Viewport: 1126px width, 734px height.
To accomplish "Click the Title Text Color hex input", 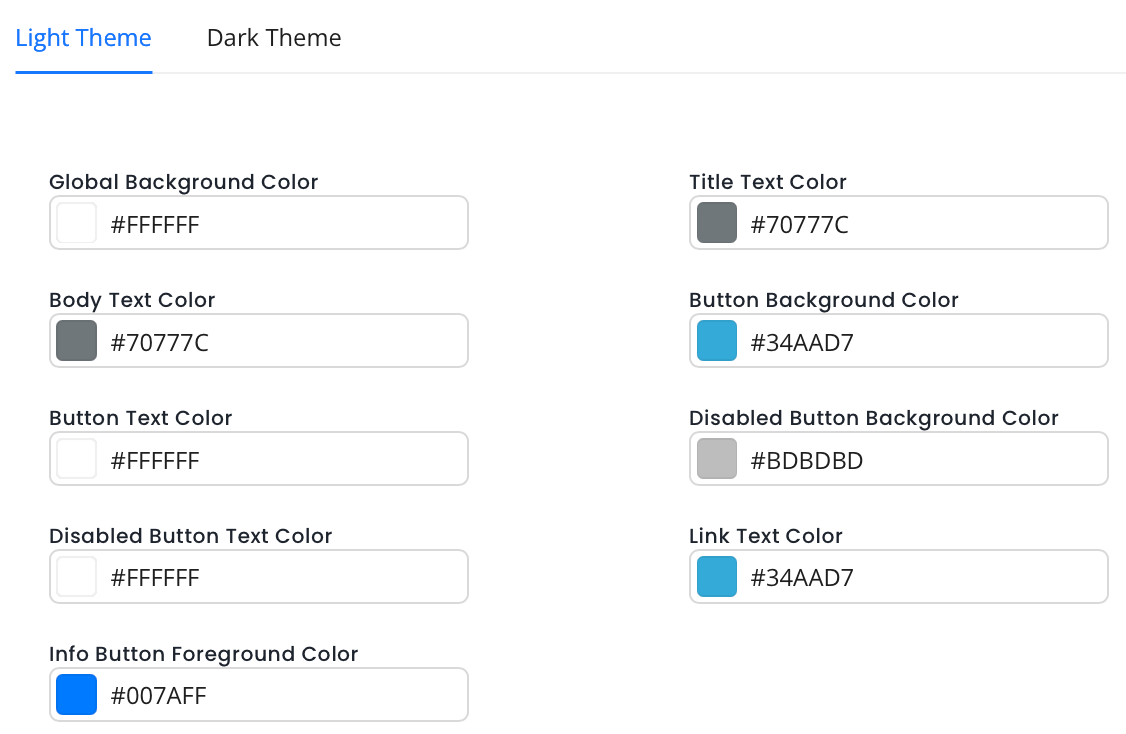I will pyautogui.click(x=920, y=224).
